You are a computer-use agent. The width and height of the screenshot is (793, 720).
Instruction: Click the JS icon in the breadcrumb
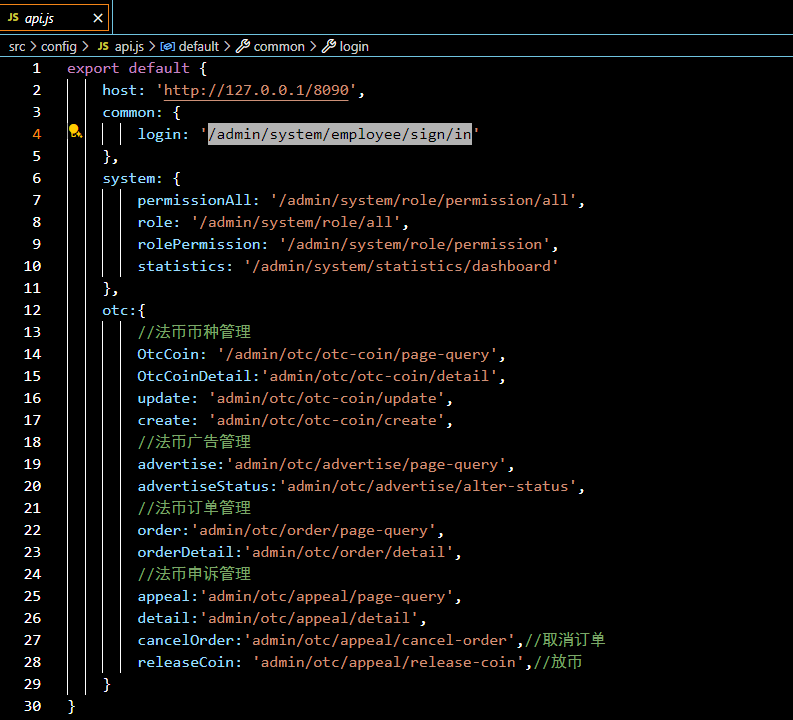coord(103,46)
